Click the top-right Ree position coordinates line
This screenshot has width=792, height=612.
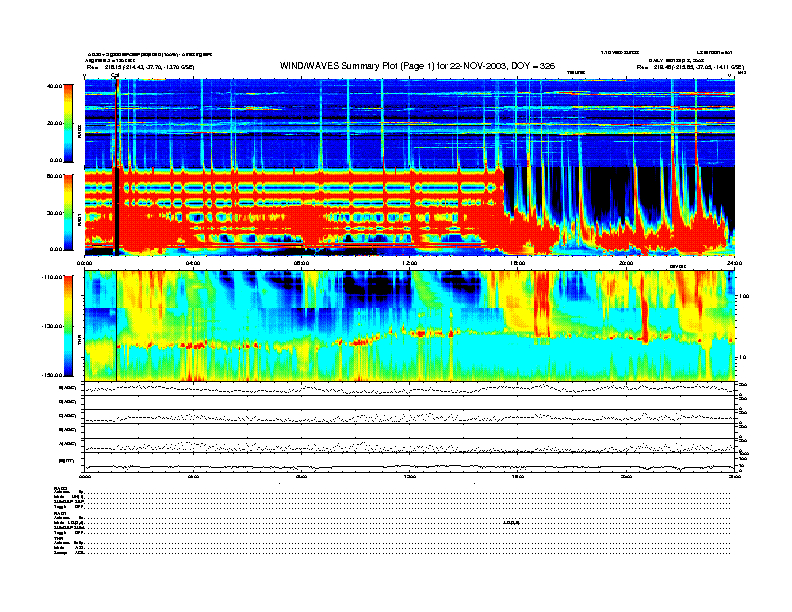pyautogui.click(x=690, y=67)
